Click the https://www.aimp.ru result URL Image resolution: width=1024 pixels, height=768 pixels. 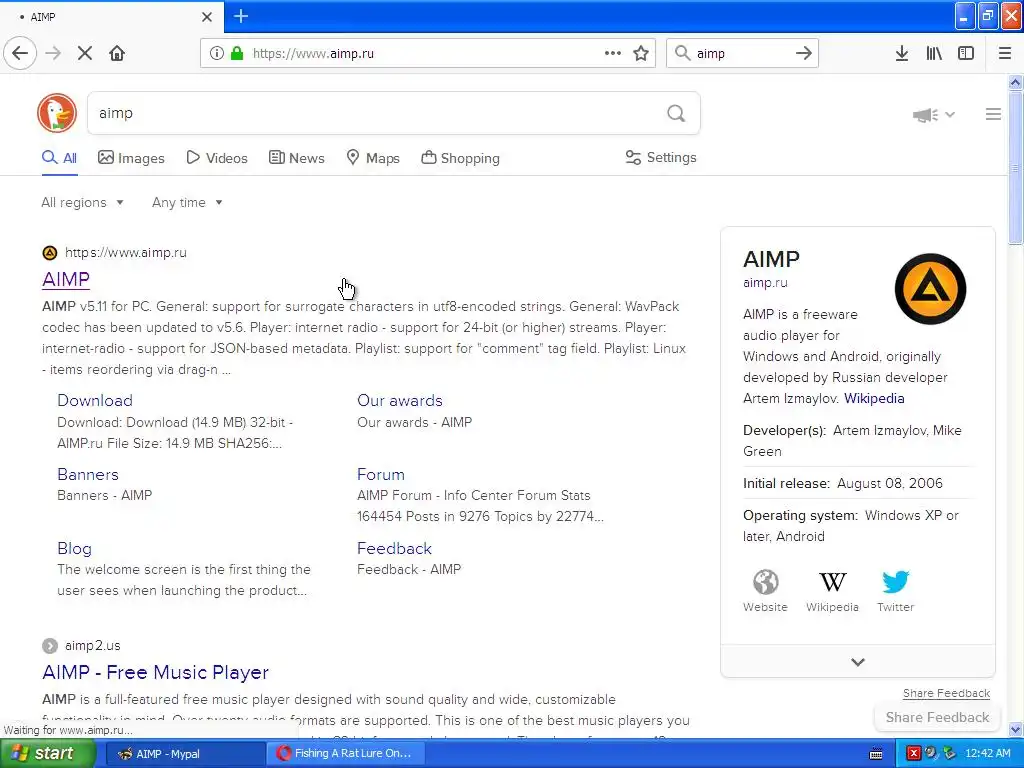click(125, 253)
